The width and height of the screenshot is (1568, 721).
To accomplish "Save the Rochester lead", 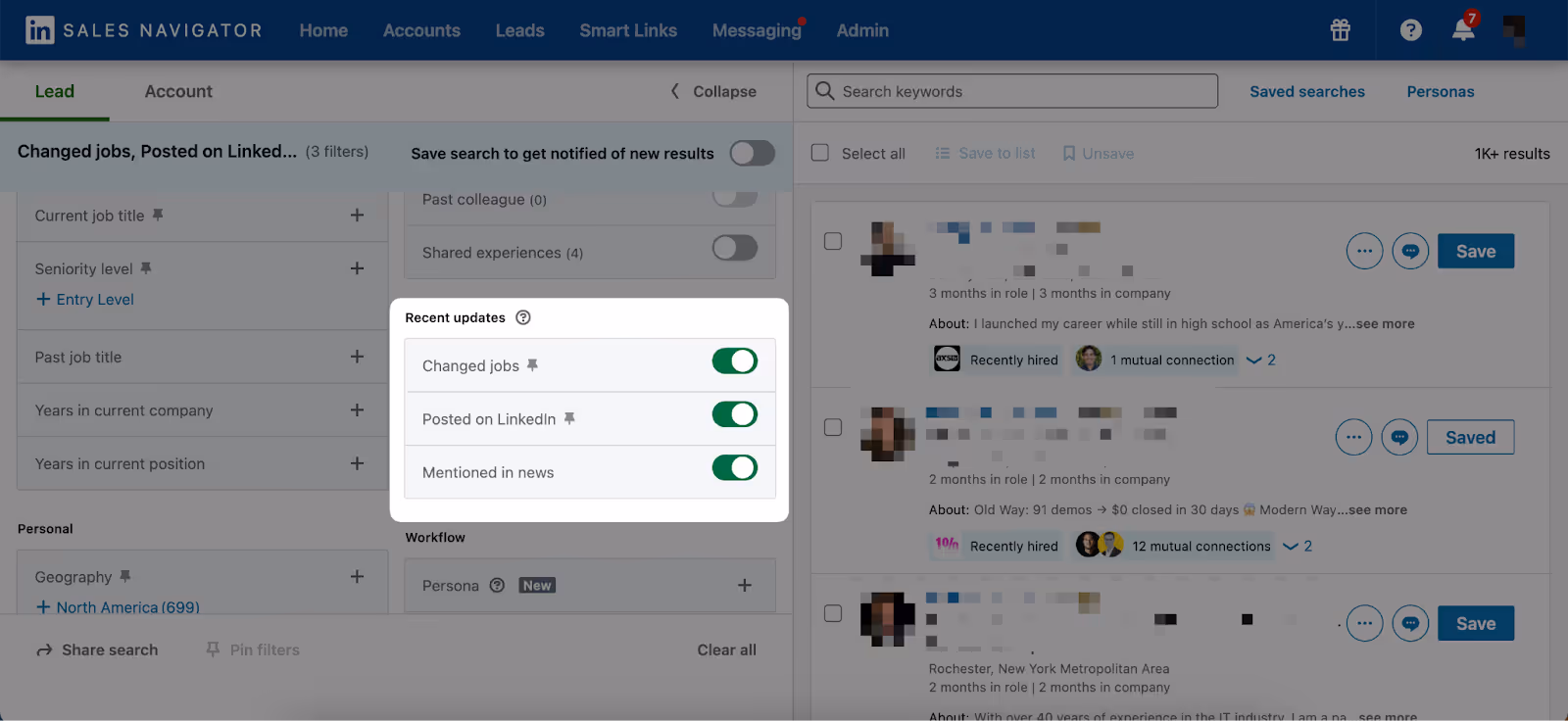I will [1476, 623].
